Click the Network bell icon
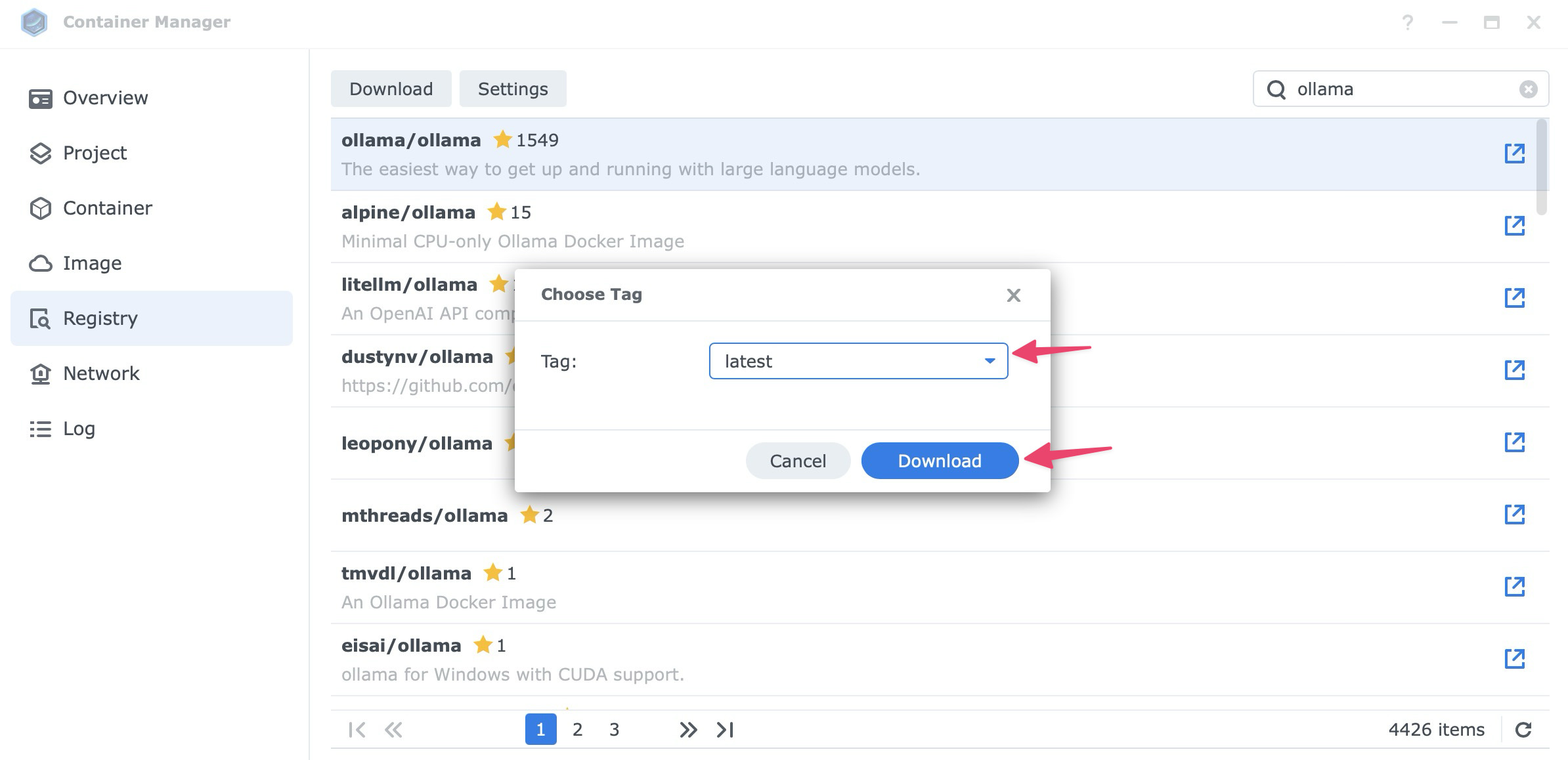Screen dimensions: 1568x760 [40, 373]
